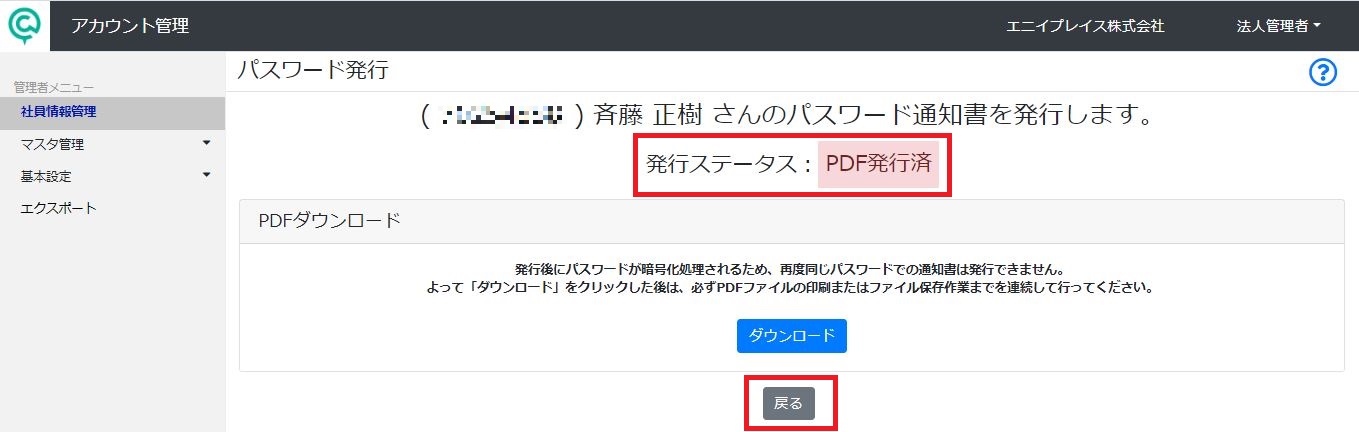
Task: Click the 管理者メニュー sidebar label
Action: click(x=54, y=88)
